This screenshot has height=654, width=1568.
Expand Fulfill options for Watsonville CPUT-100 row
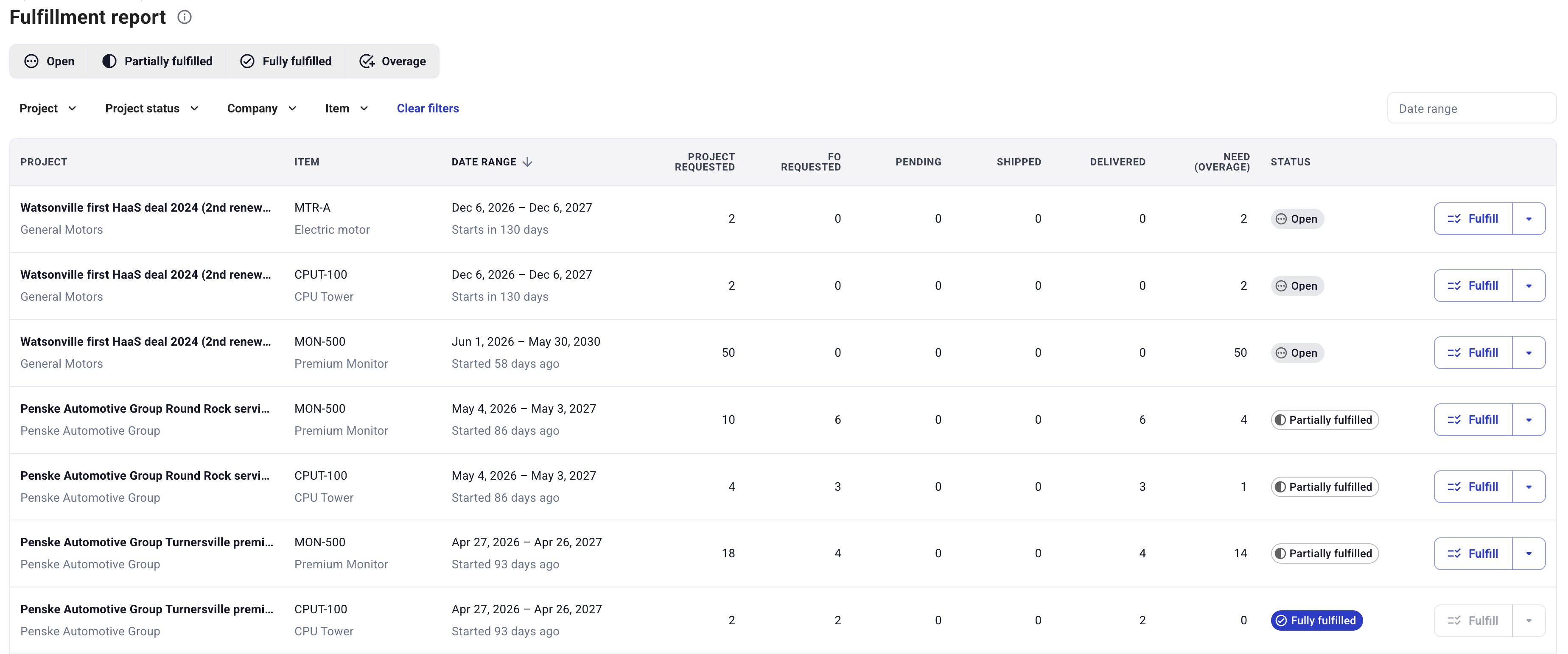click(x=1529, y=285)
